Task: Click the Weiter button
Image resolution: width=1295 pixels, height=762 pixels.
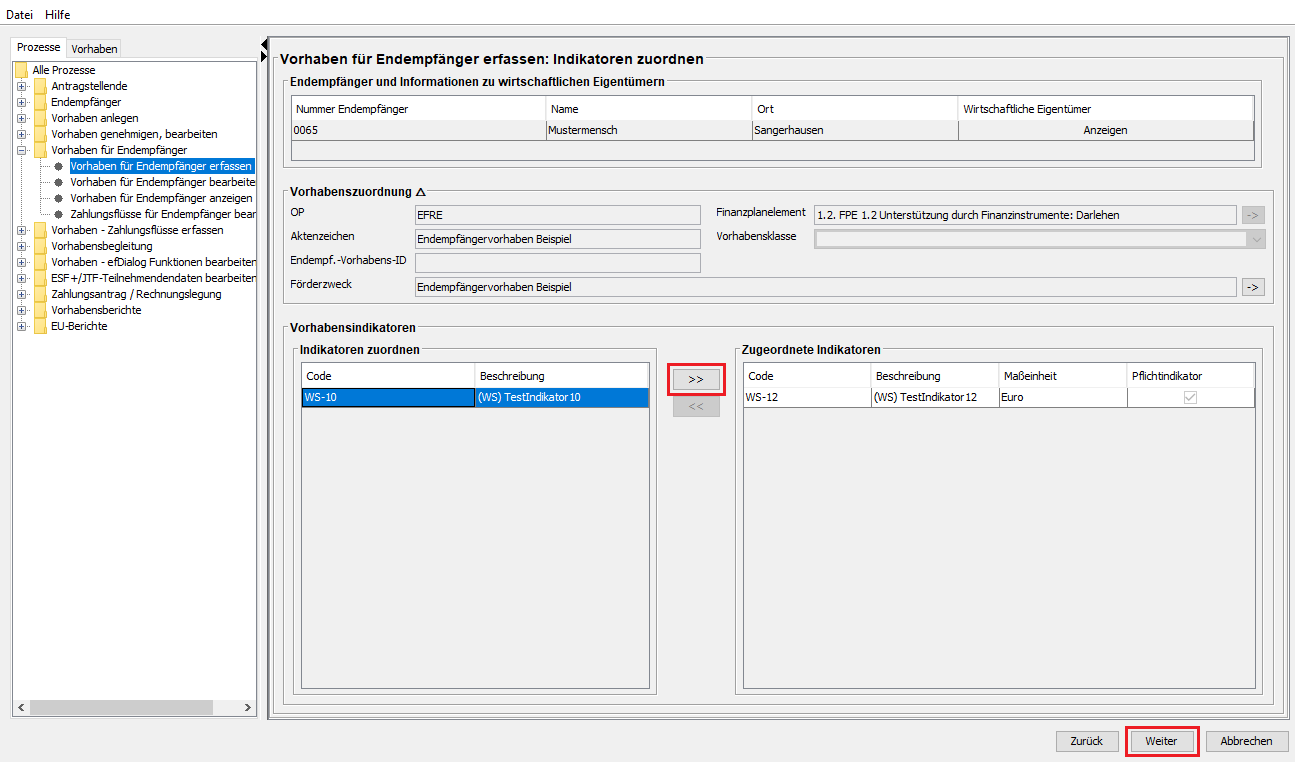Action: click(1162, 741)
